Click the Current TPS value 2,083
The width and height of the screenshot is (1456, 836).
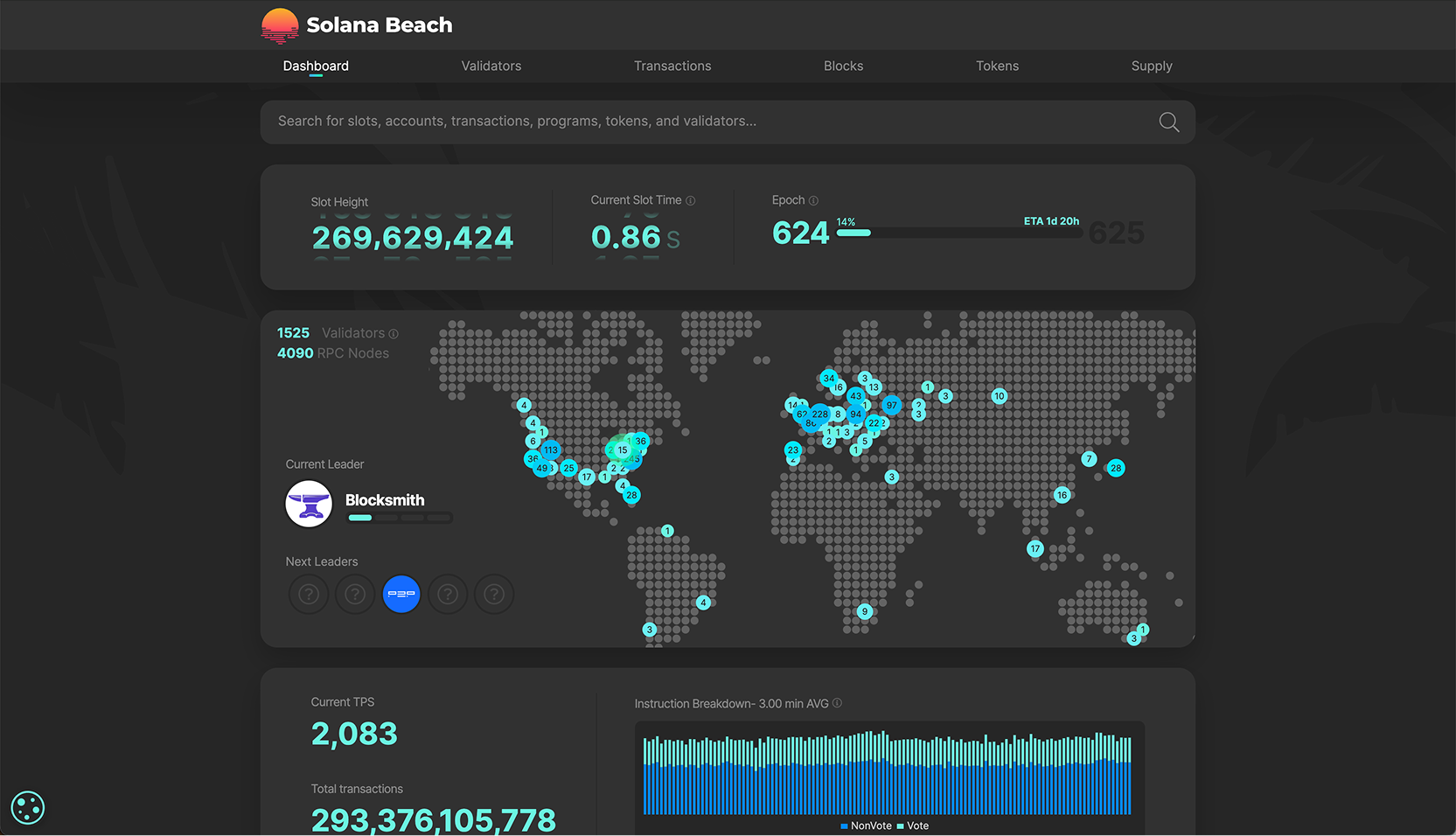tap(354, 734)
